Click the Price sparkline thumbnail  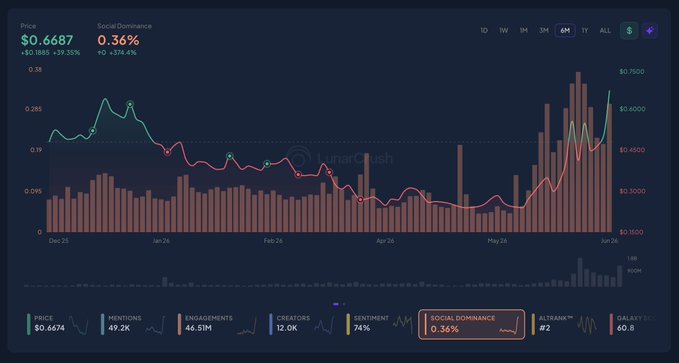coord(79,325)
